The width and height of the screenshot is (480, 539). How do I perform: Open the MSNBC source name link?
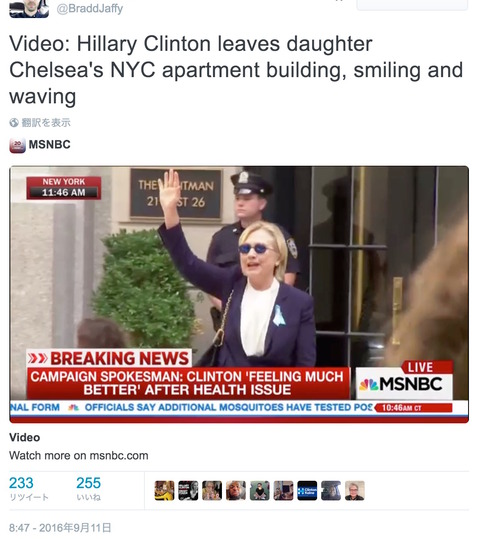(x=50, y=144)
